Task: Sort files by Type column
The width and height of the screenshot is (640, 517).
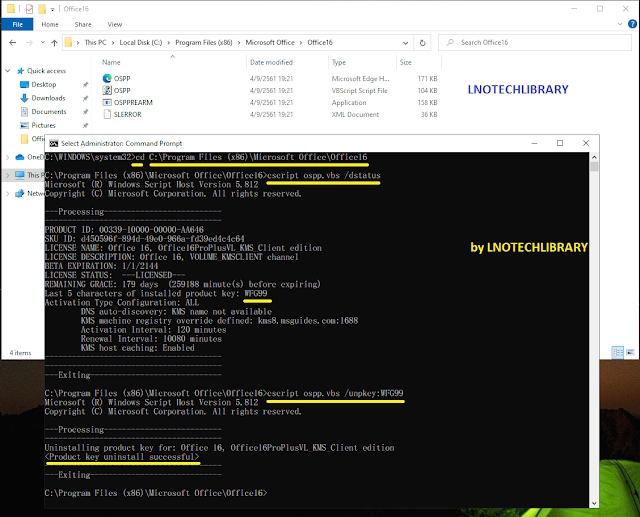Action: click(x=339, y=62)
